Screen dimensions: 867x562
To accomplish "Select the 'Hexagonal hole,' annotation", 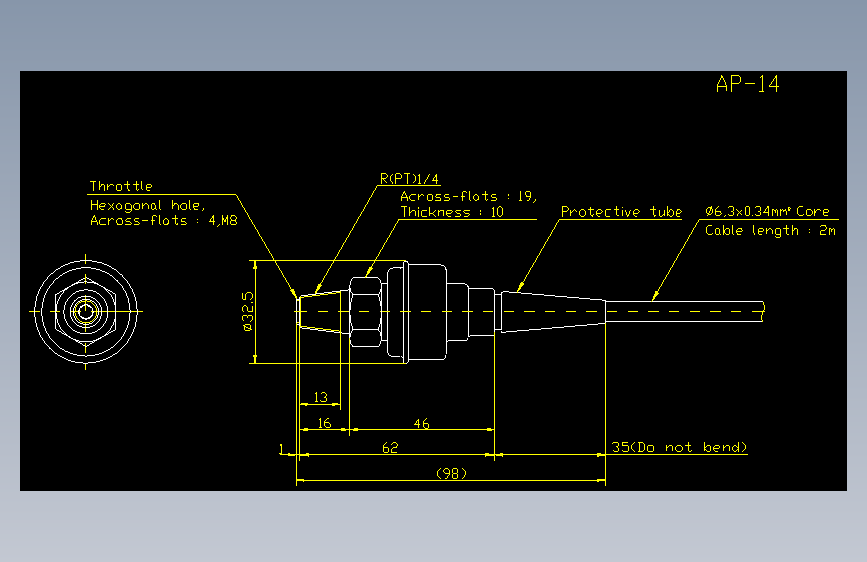I will [x=148, y=206].
